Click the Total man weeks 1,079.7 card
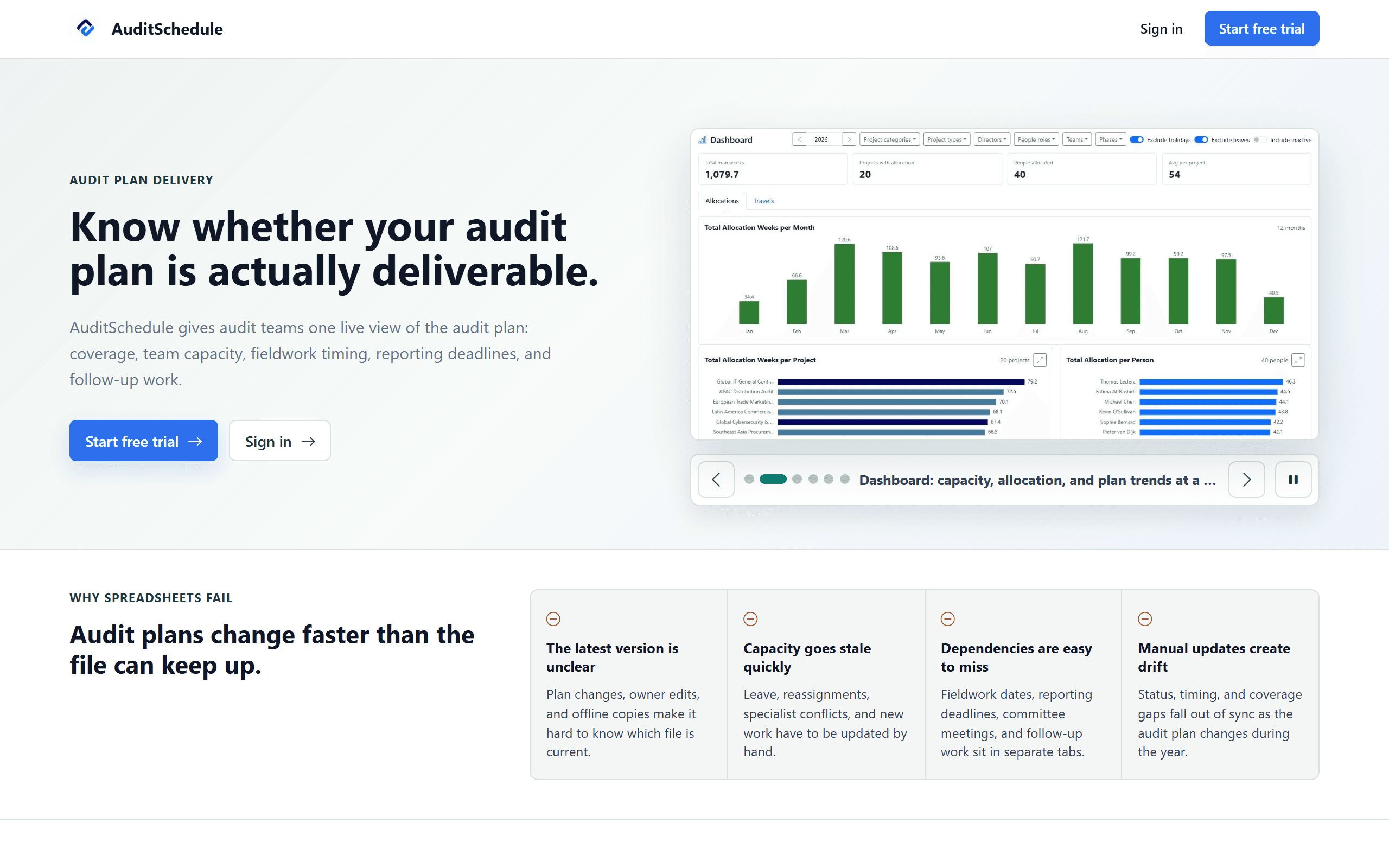This screenshot has width=1389, height=868. pos(773,169)
